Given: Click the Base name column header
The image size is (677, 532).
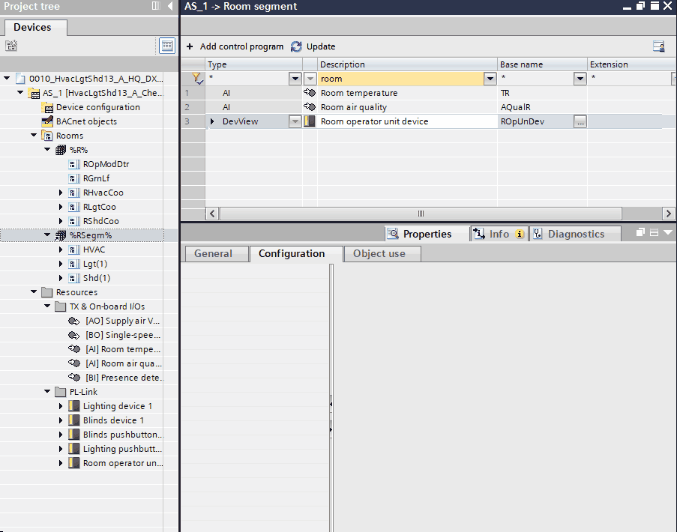Looking at the screenshot, I should [x=542, y=64].
